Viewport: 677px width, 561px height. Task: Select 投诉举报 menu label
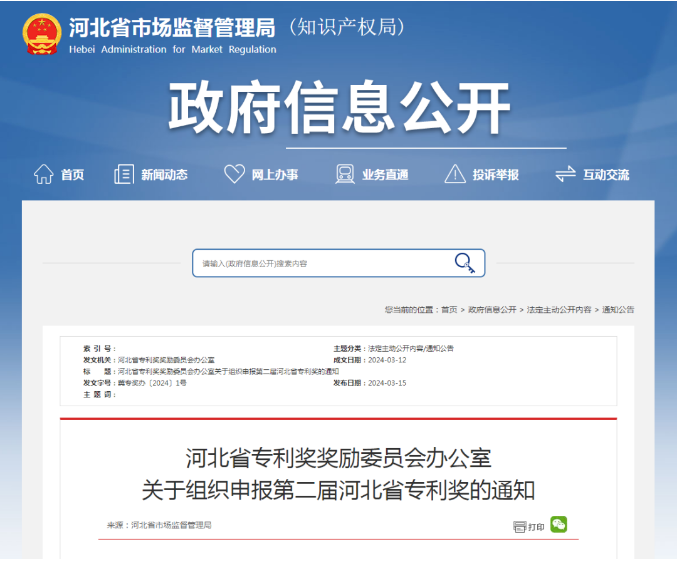pos(496,175)
